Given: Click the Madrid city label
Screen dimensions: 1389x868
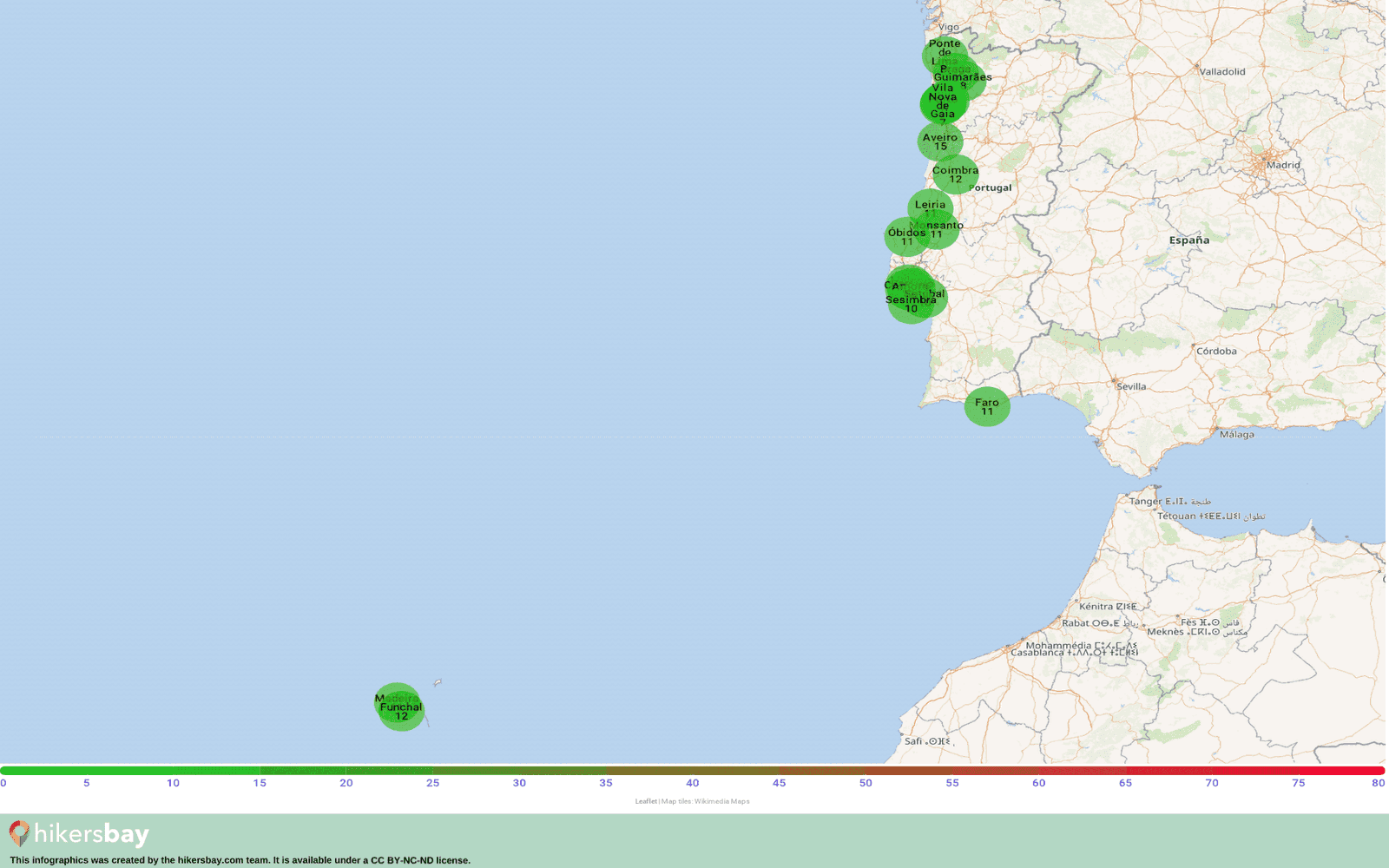Looking at the screenshot, I should click(x=1282, y=165).
